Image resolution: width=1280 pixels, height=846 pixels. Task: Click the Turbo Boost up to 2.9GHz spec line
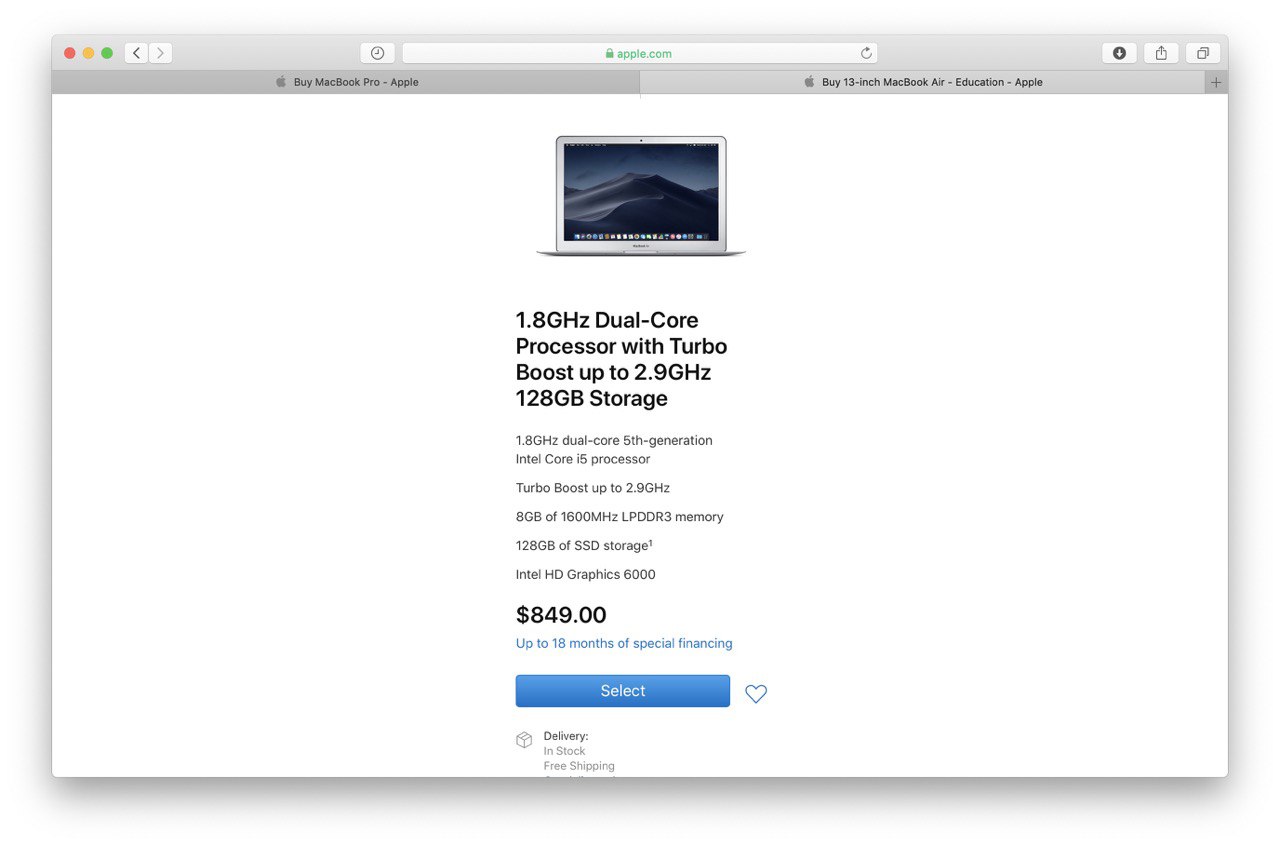pyautogui.click(x=593, y=488)
